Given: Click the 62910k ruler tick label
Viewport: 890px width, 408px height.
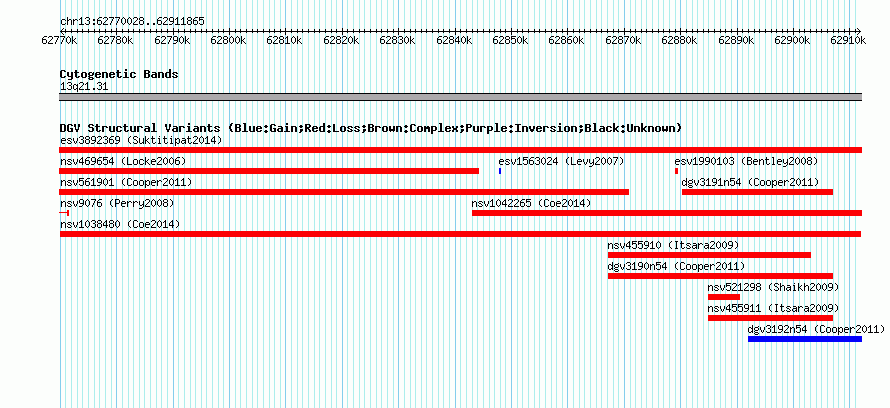Looking at the screenshot, I should pos(848,40).
